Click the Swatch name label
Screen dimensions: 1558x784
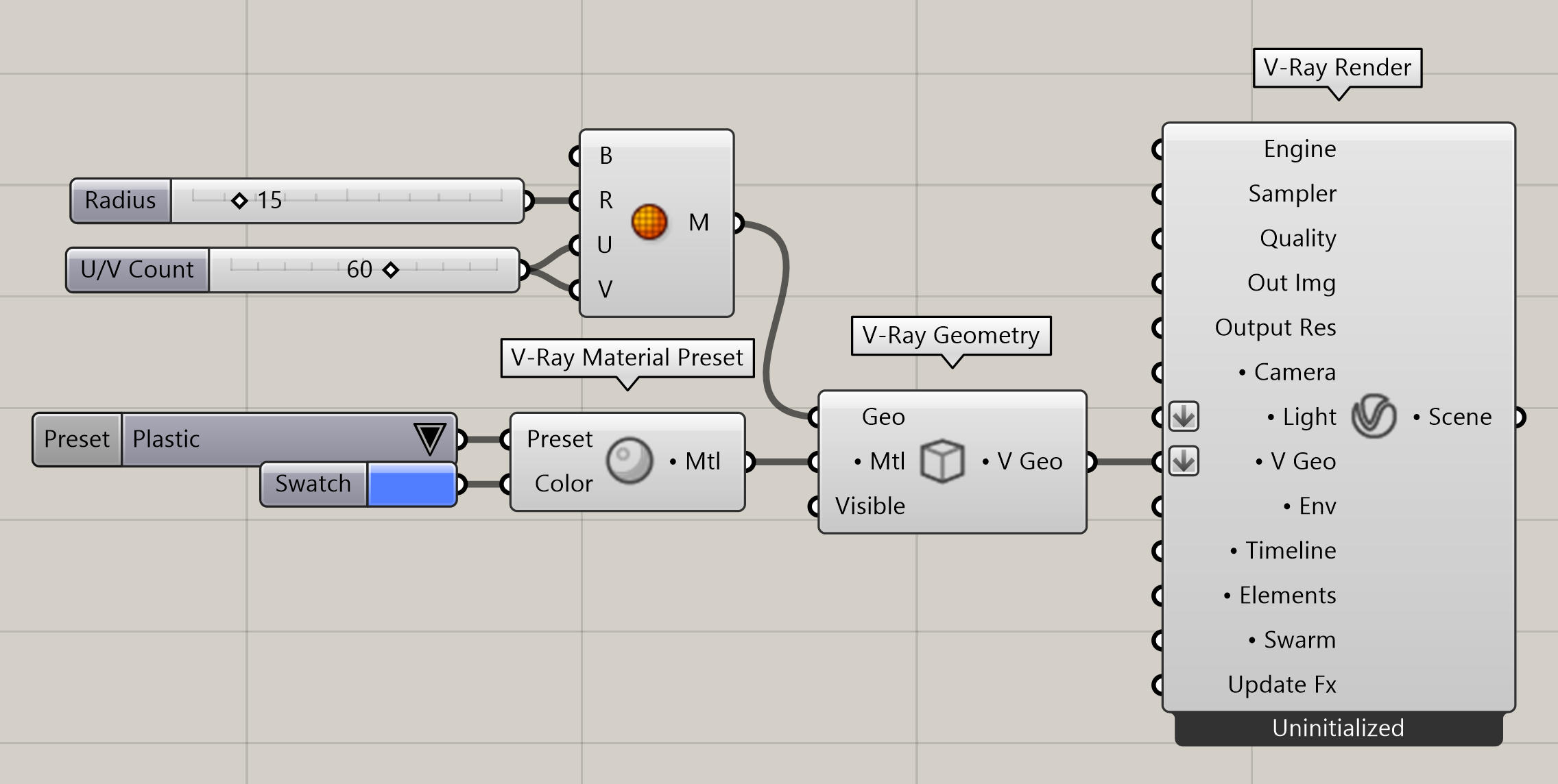(313, 485)
